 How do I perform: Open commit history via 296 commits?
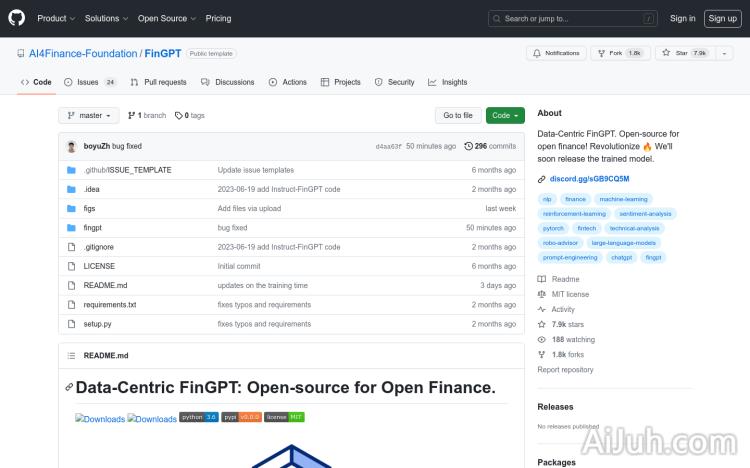[x=490, y=146]
